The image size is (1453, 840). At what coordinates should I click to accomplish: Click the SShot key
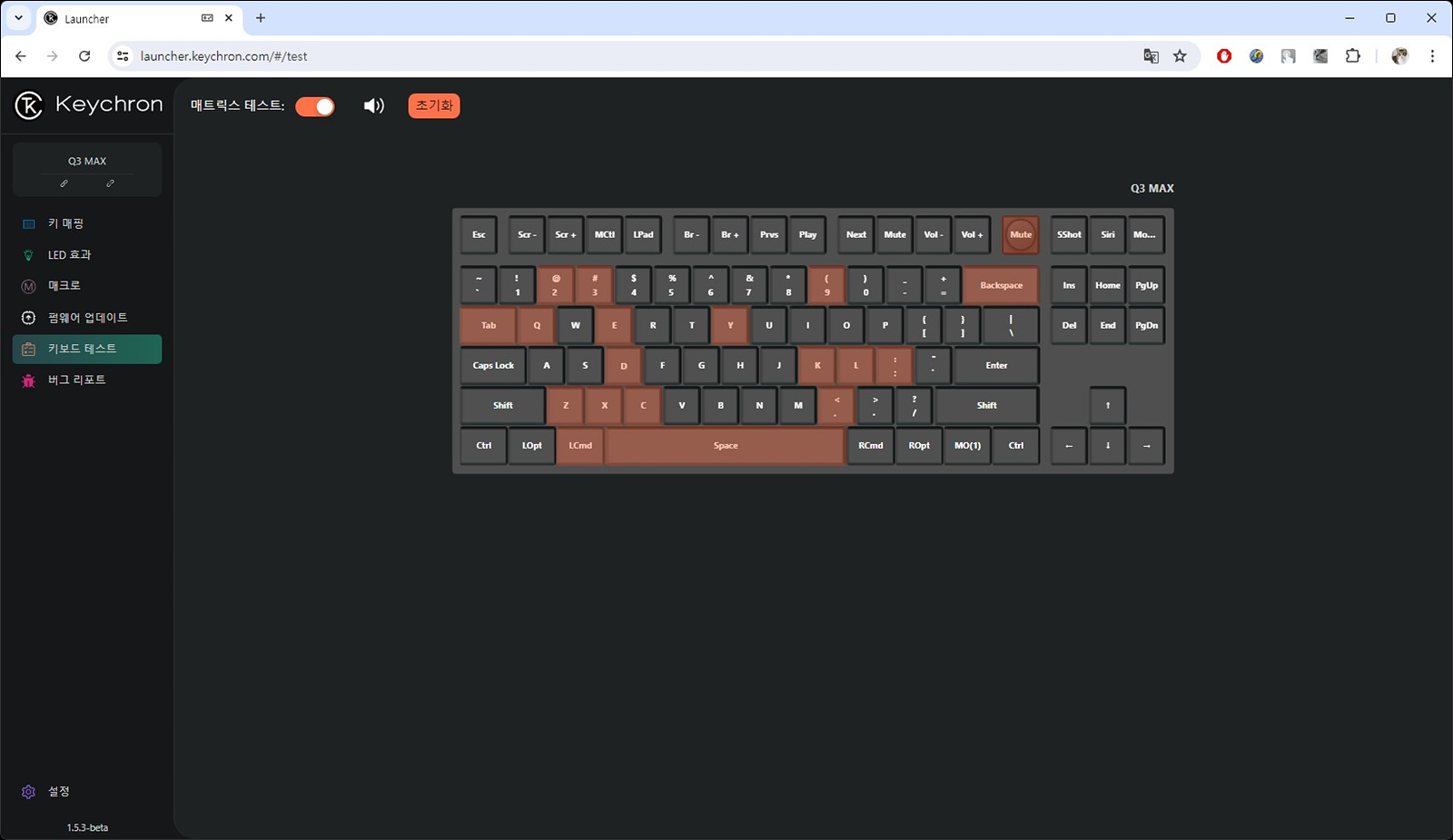[1069, 235]
